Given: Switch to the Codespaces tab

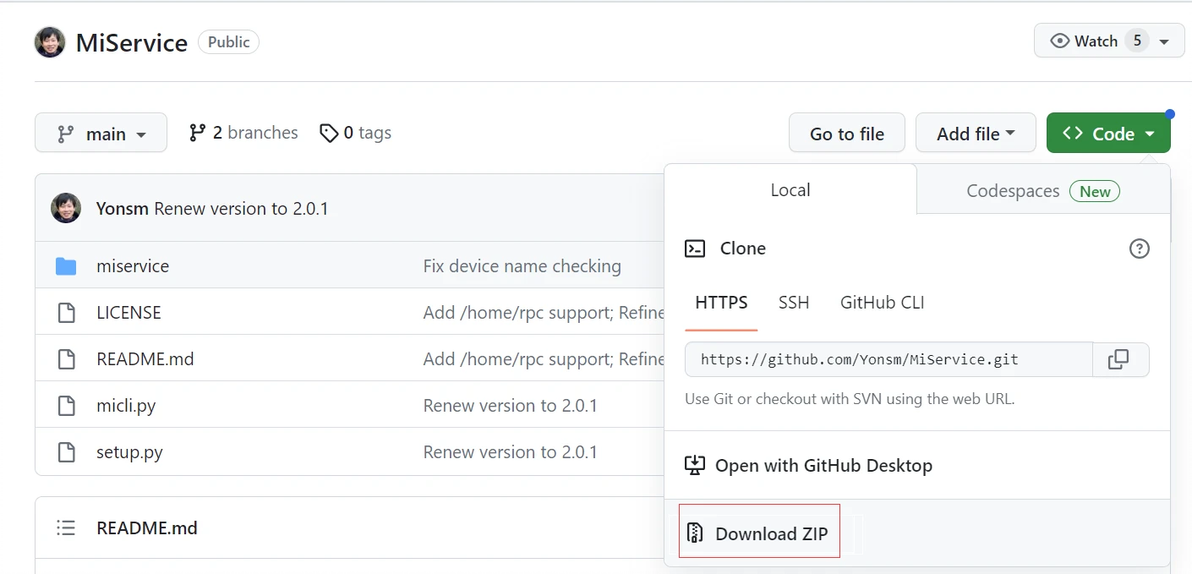Looking at the screenshot, I should pyautogui.click(x=1042, y=191).
